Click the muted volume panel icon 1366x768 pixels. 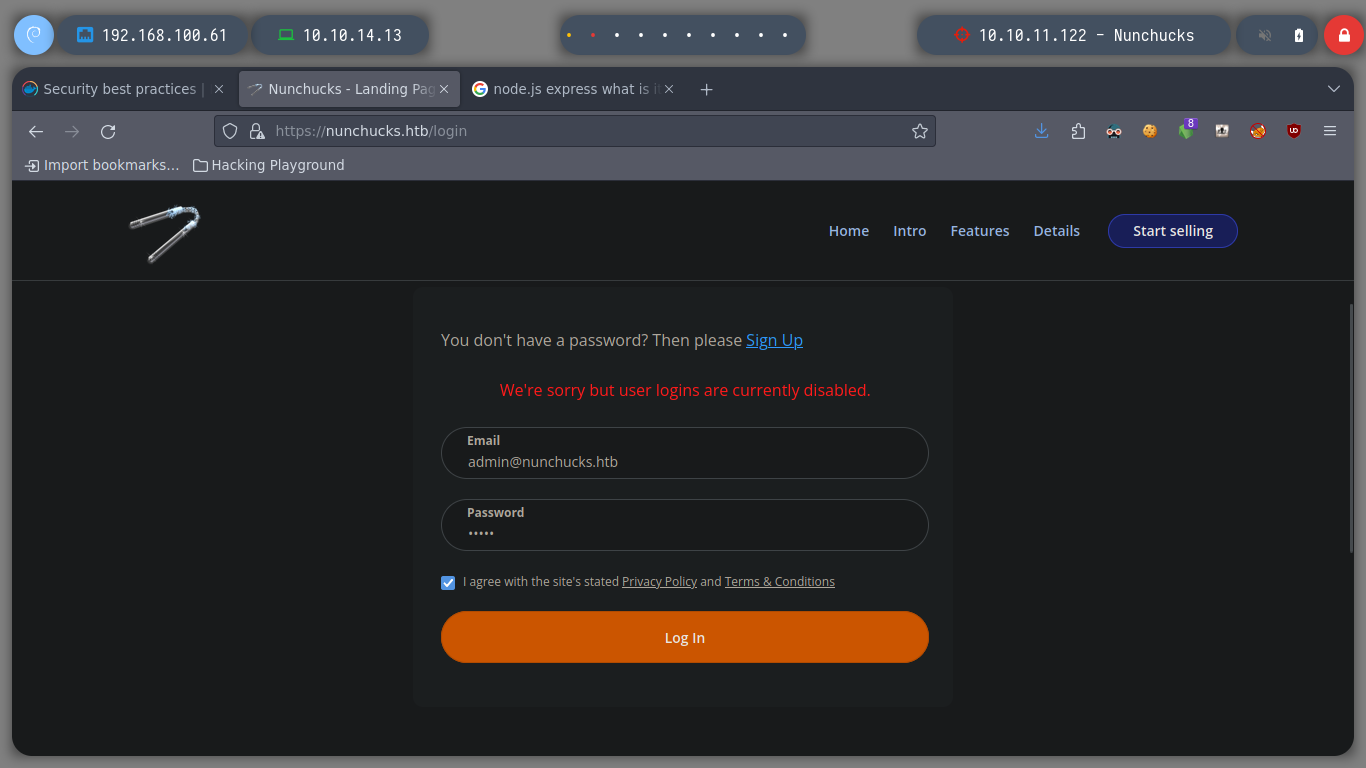click(x=1265, y=35)
